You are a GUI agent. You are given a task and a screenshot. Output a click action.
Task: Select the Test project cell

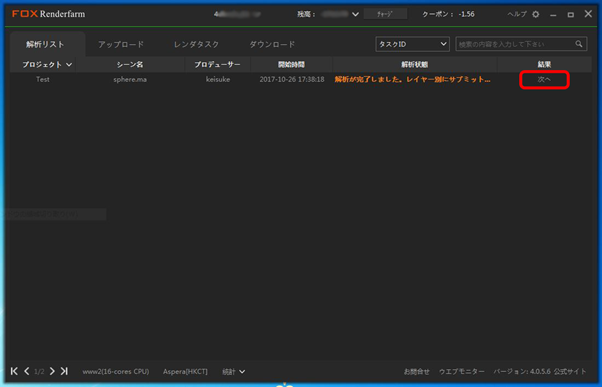point(43,79)
